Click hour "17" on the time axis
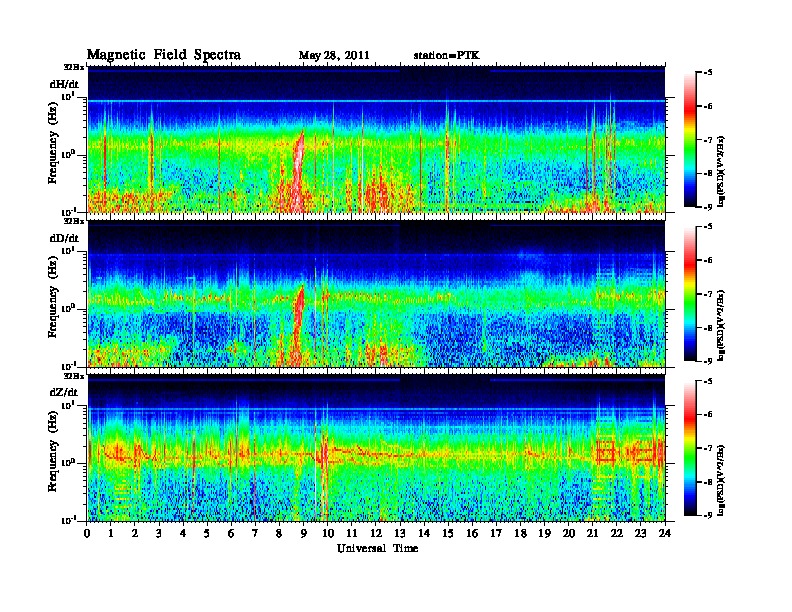 coord(496,534)
